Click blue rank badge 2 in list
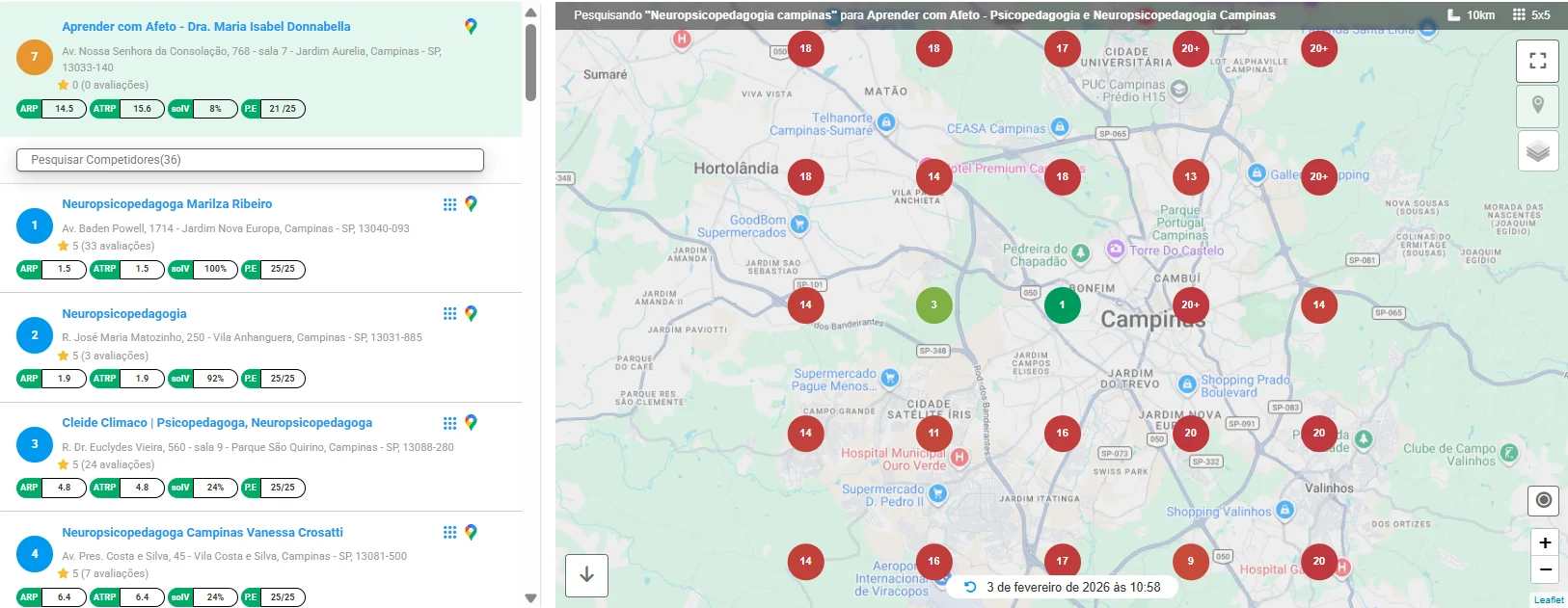The height and width of the screenshot is (608, 1568). click(x=35, y=335)
